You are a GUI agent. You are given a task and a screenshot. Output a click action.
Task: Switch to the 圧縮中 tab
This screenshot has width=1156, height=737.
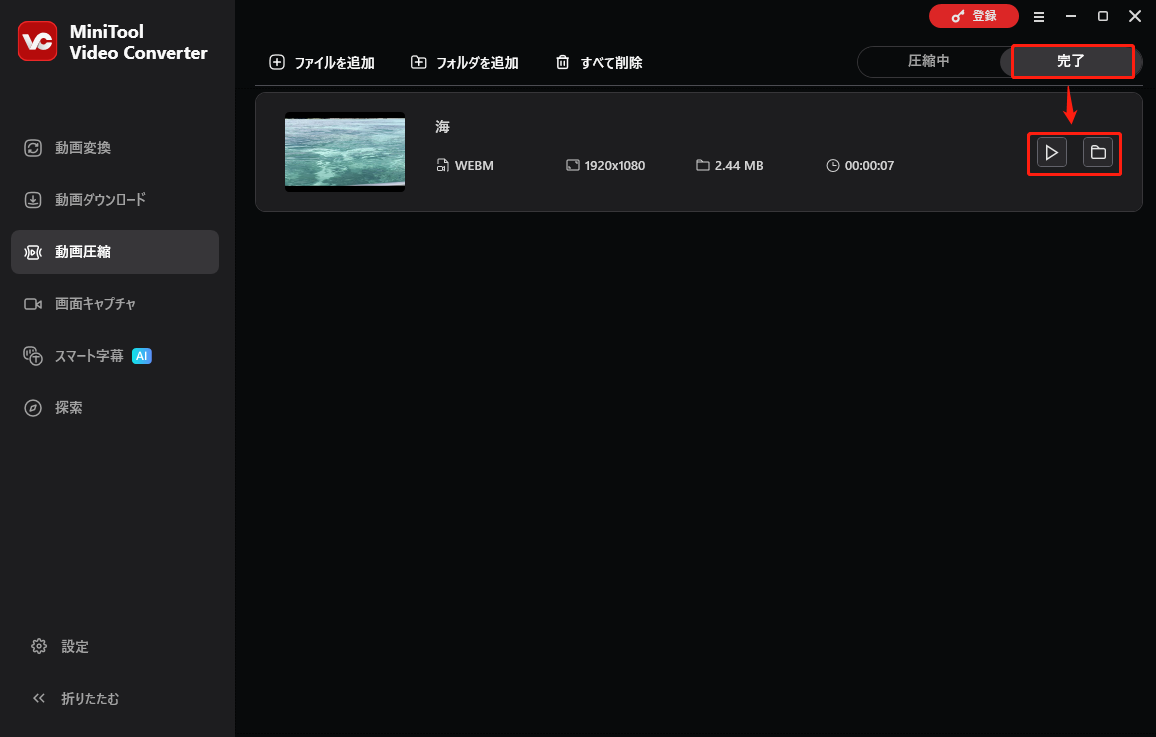point(930,61)
